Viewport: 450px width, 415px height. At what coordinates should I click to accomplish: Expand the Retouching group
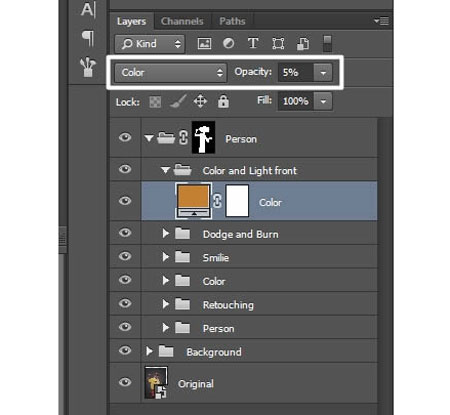tap(165, 304)
